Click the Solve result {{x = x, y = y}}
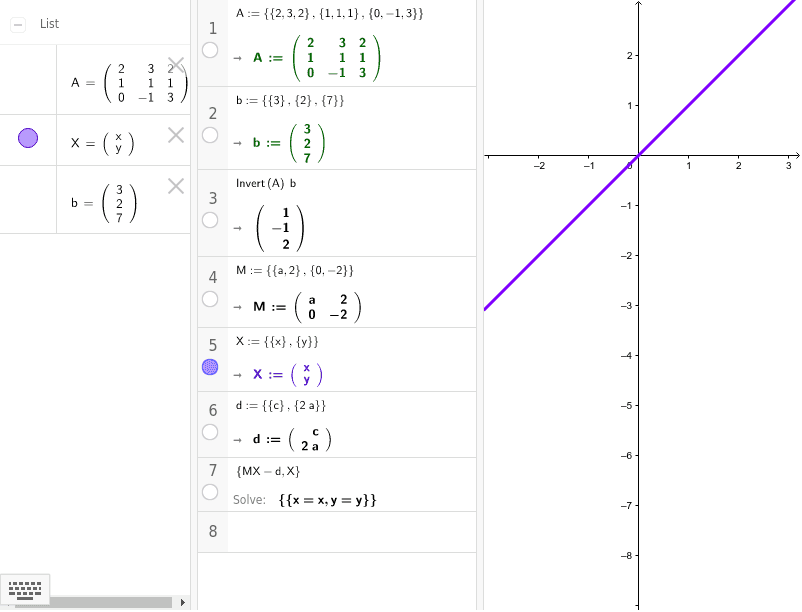This screenshot has height=612, width=802. click(327, 500)
